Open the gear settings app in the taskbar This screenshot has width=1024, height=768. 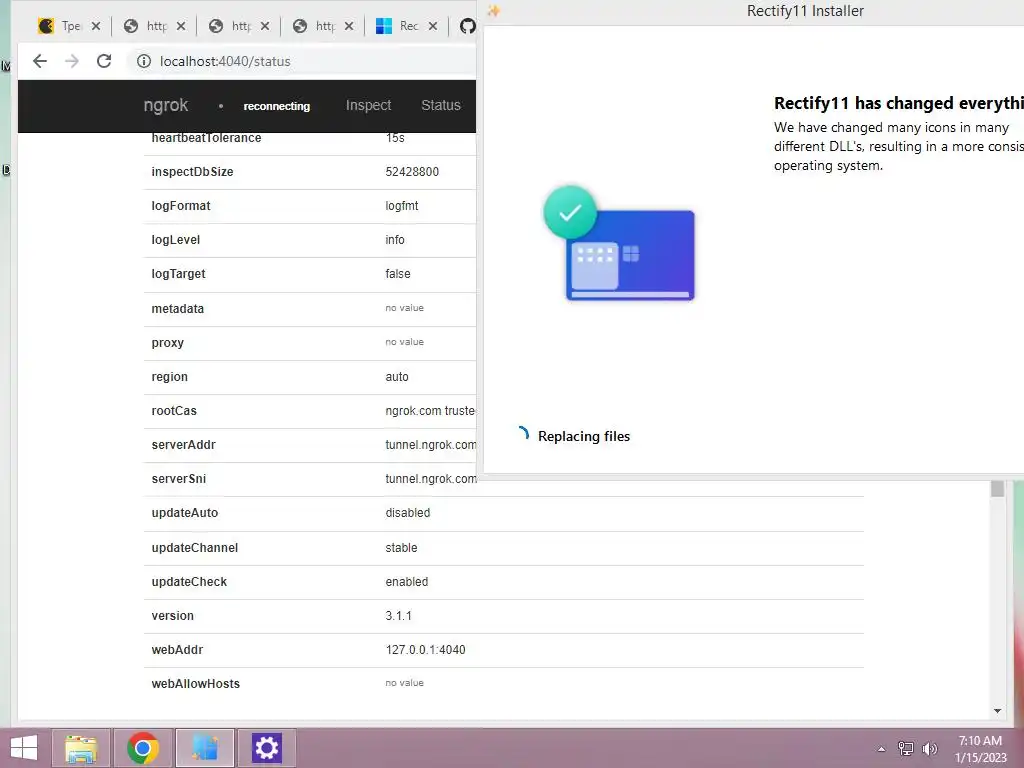[266, 748]
